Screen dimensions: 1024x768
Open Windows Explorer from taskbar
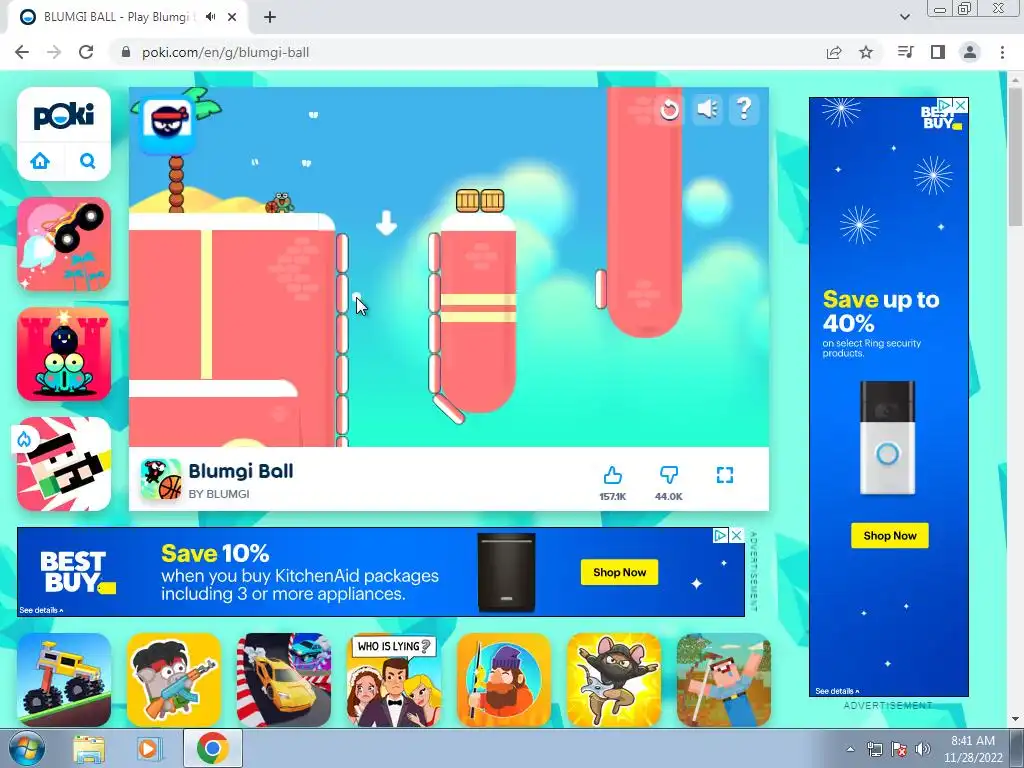tap(88, 749)
